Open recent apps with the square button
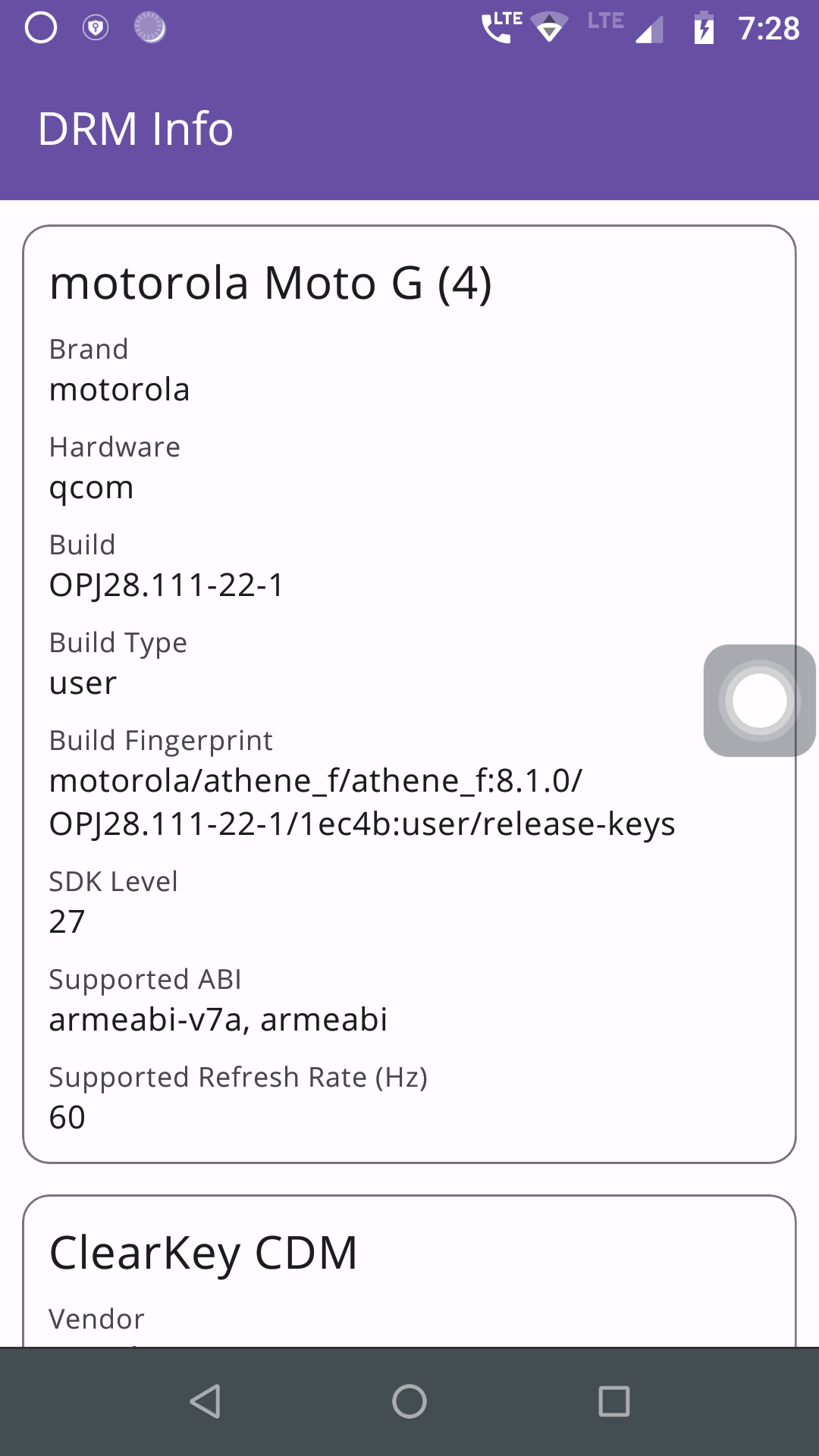Image resolution: width=819 pixels, height=1456 pixels. click(613, 1401)
